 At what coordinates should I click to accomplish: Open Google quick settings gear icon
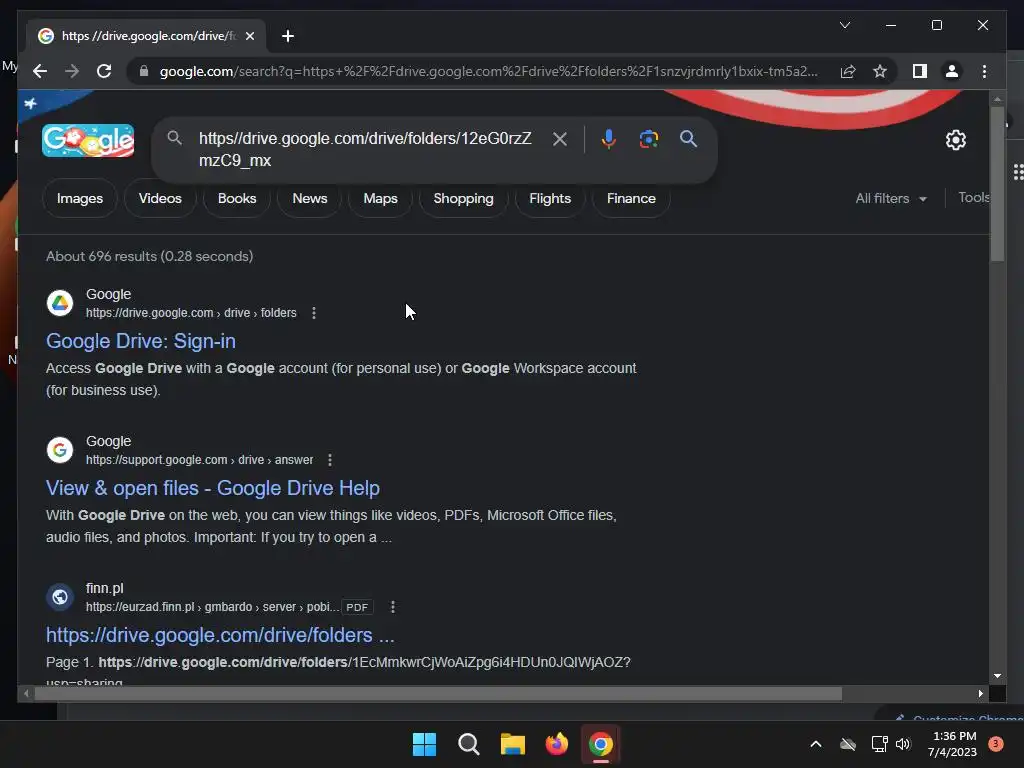pos(955,140)
